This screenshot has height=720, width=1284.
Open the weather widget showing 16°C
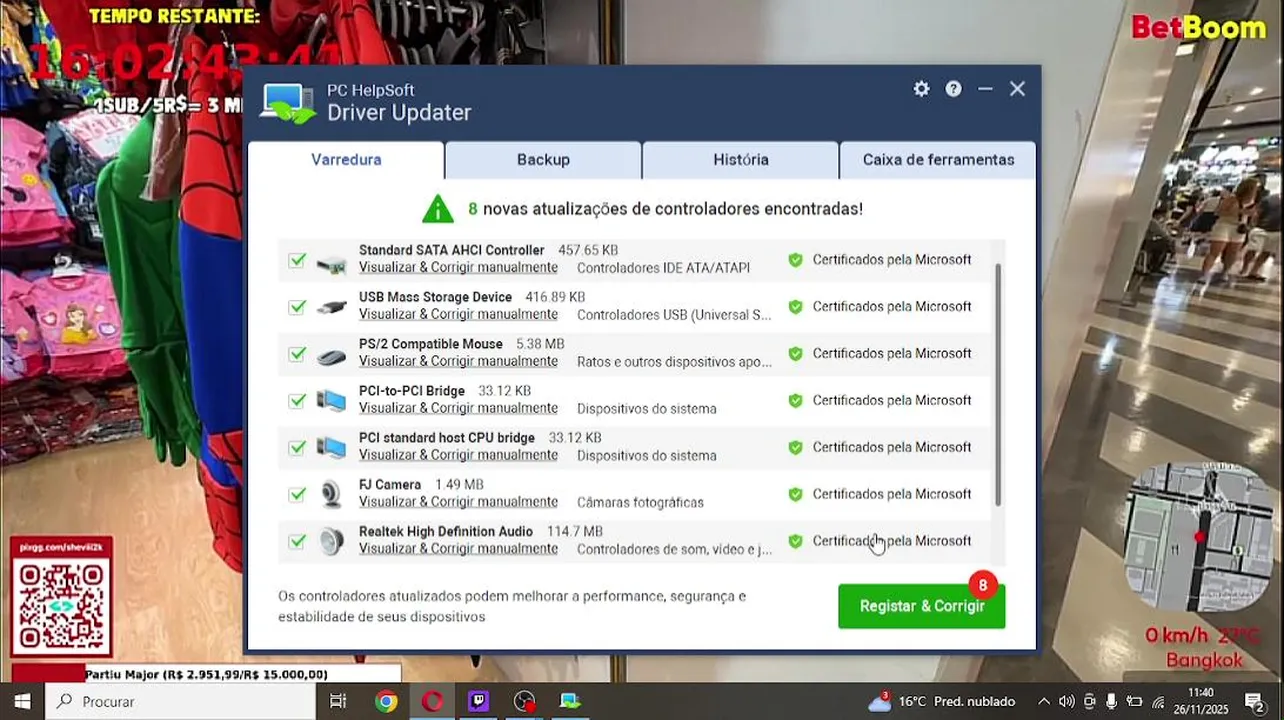pyautogui.click(x=942, y=701)
